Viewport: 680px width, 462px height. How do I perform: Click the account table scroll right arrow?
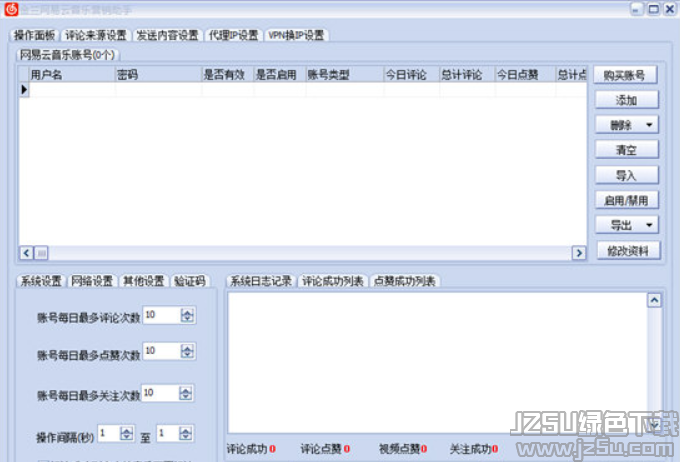click(x=579, y=253)
